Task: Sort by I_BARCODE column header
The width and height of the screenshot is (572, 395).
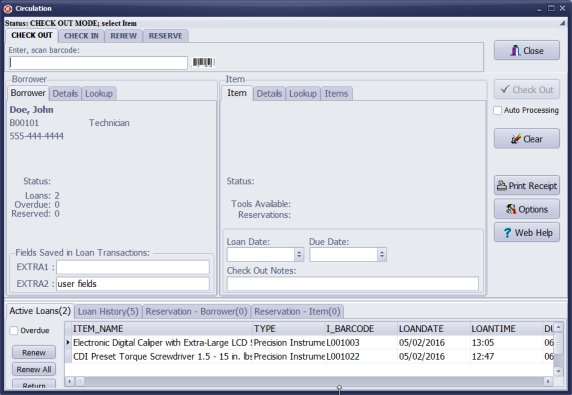Action: pyautogui.click(x=362, y=329)
